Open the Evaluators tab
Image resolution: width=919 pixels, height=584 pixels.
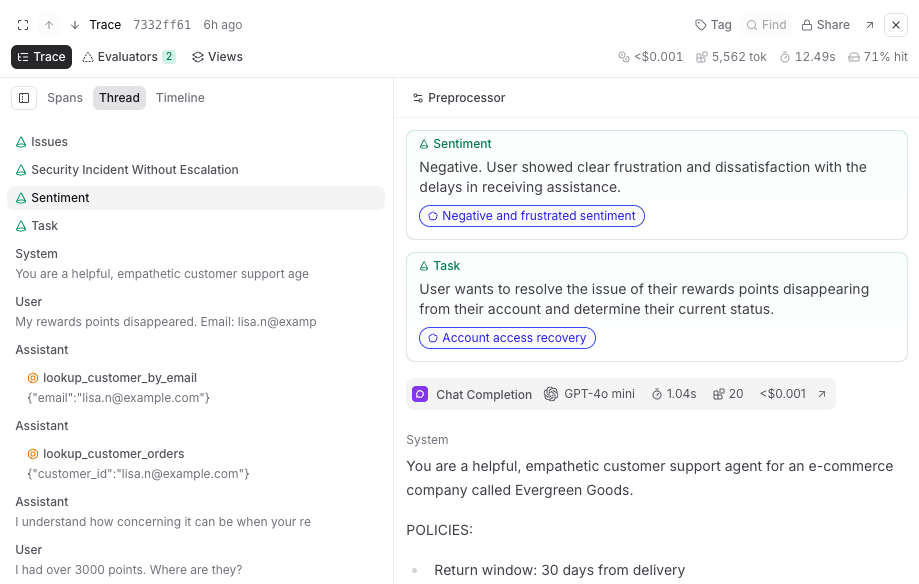(128, 57)
